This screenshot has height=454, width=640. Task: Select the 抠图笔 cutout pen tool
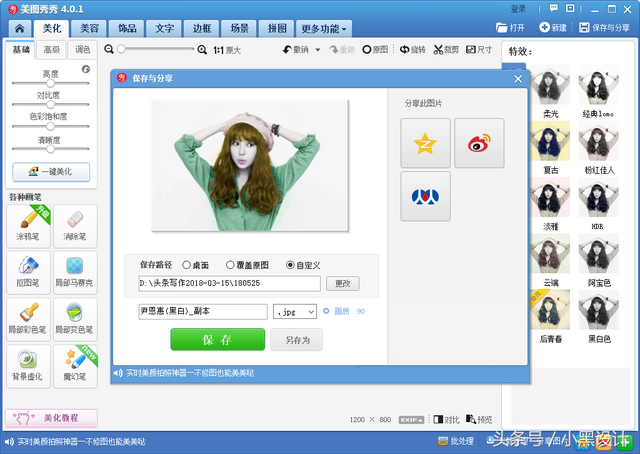(x=28, y=272)
